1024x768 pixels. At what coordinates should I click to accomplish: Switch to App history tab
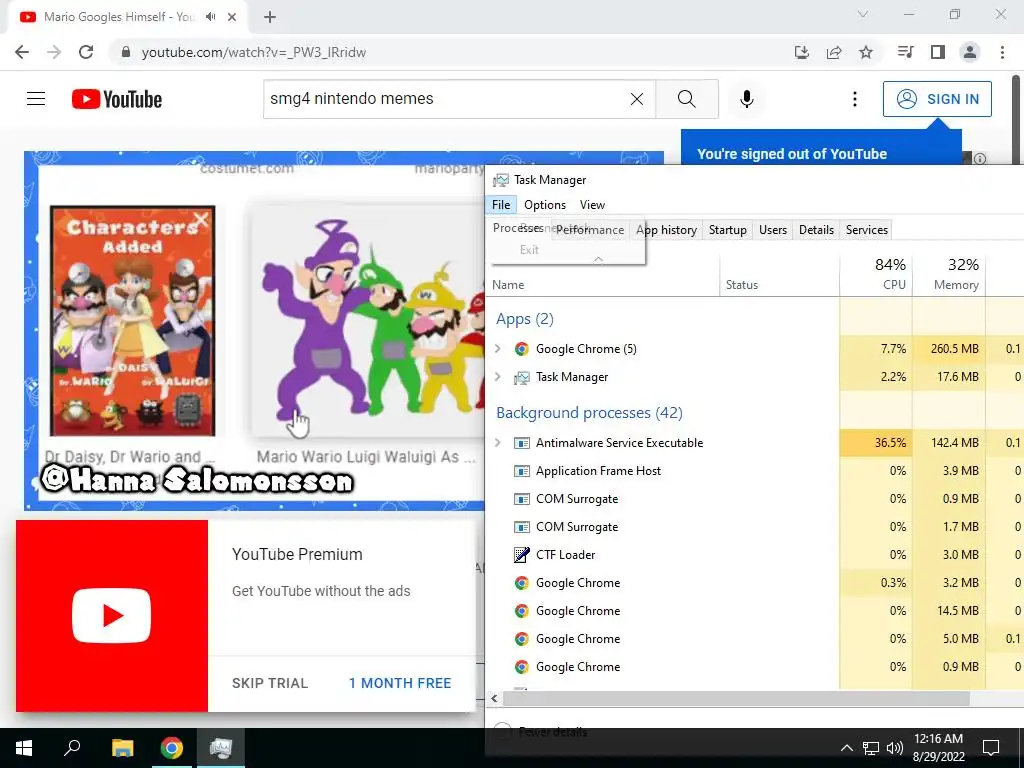pyautogui.click(x=666, y=230)
